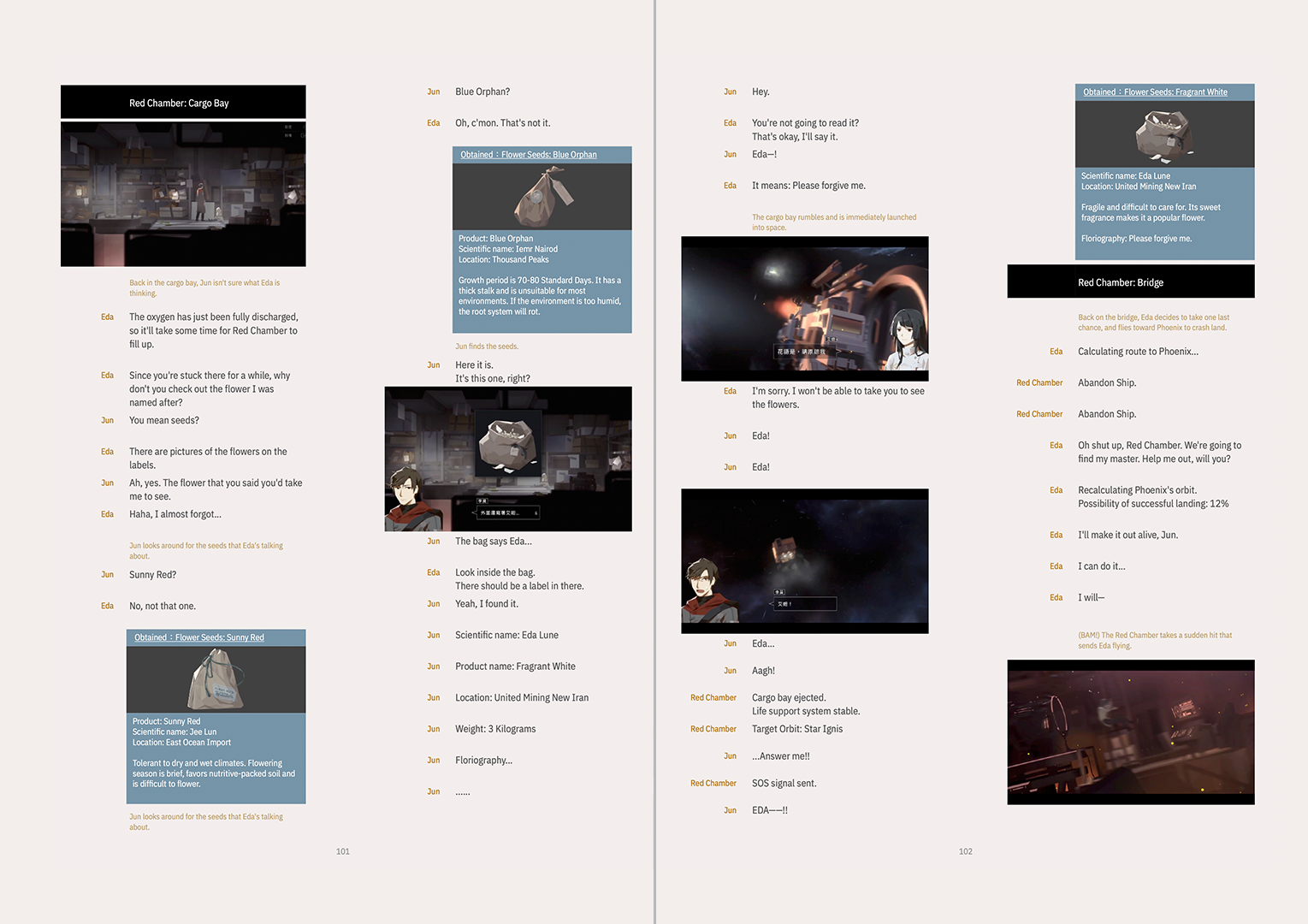Image resolution: width=1308 pixels, height=924 pixels.
Task: Click the Sunny Red seed bag image
Action: [216, 679]
